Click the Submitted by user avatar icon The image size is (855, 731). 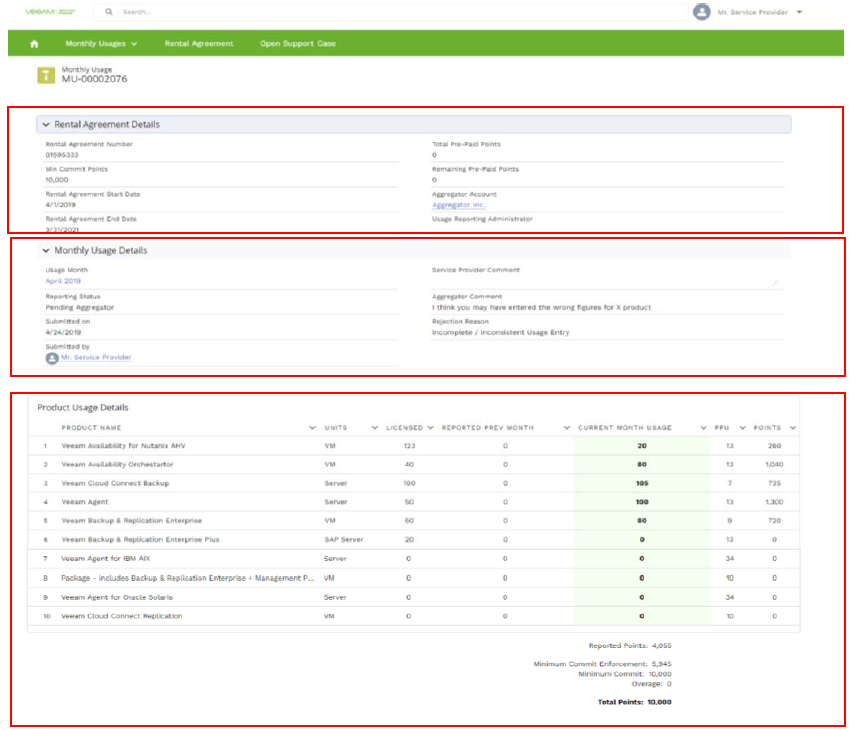pos(52,358)
